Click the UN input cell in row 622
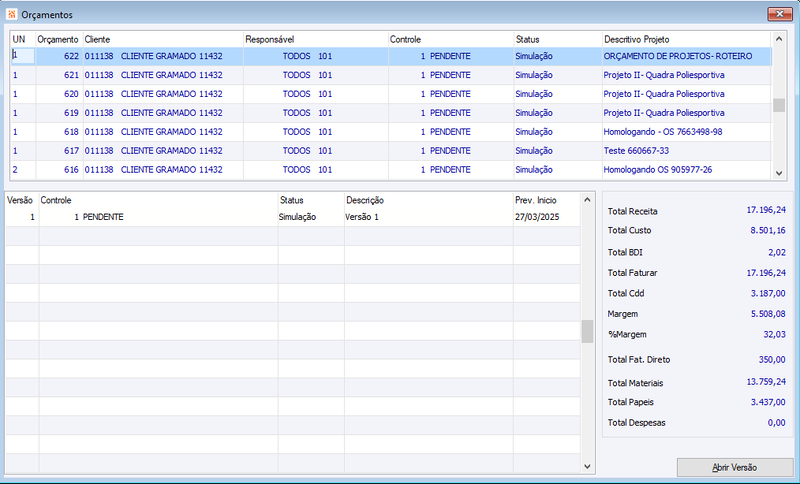 tap(23, 56)
